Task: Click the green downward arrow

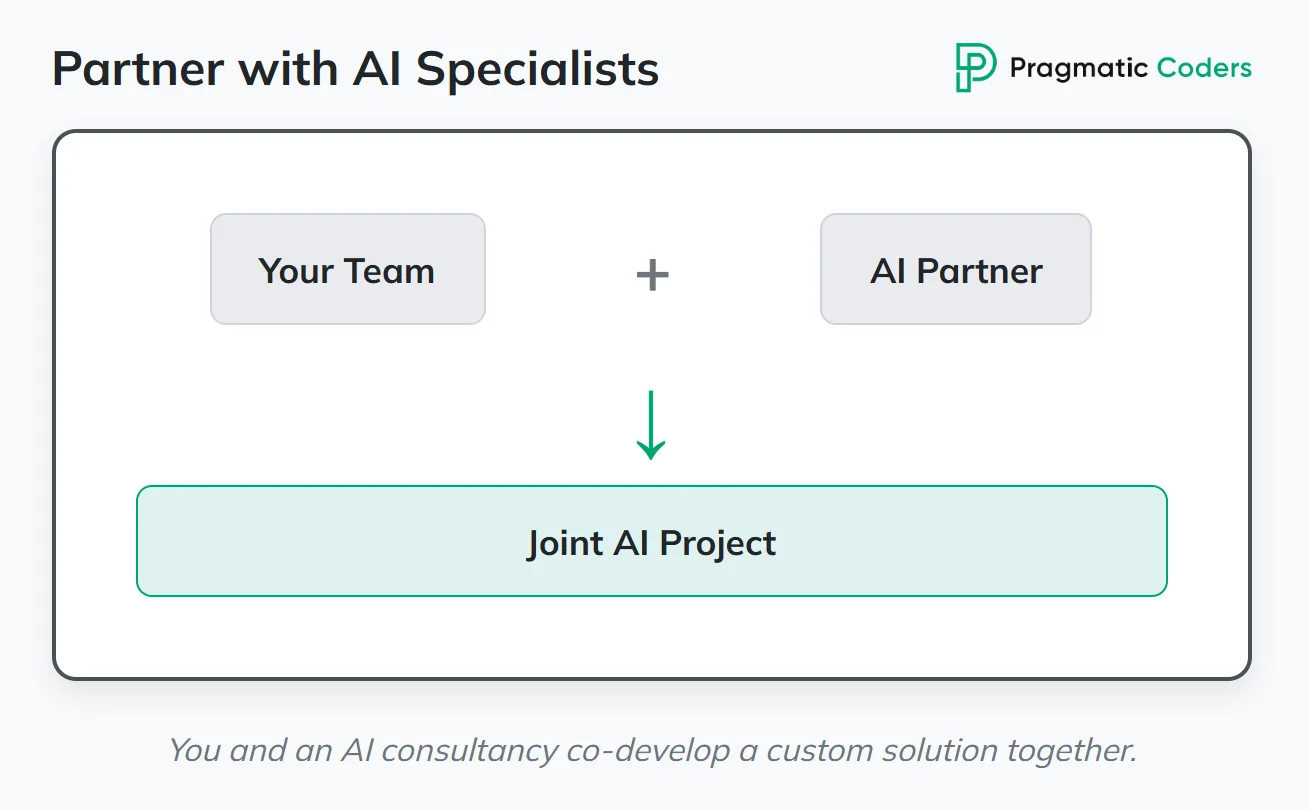Action: coord(651,425)
